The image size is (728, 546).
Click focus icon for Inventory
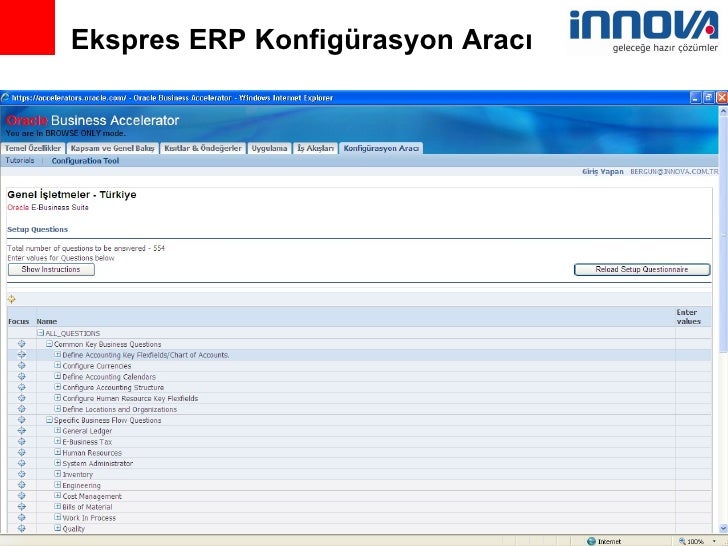[x=22, y=474]
